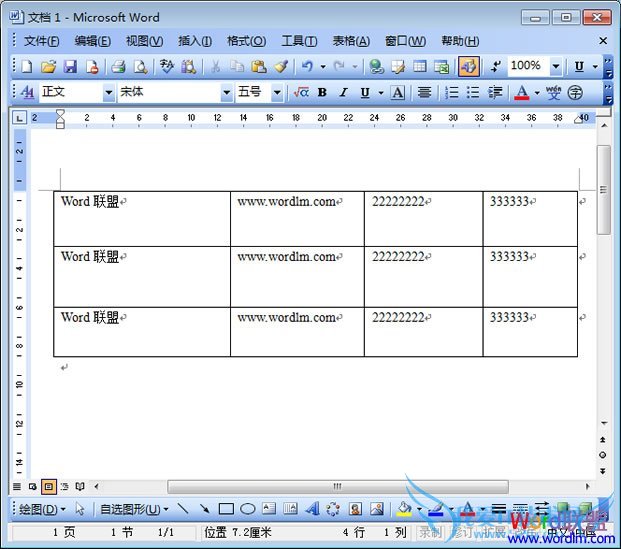Toggle underline on Formatting toolbar
Viewport: 621px width, 549px height.
click(x=365, y=92)
